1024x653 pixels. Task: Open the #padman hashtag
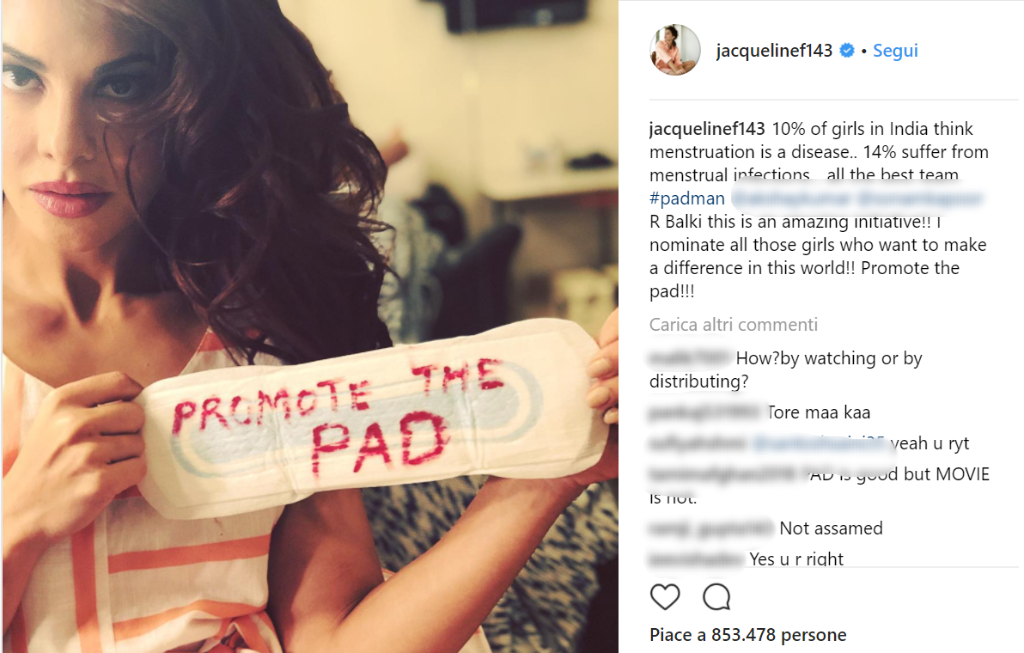(x=687, y=199)
